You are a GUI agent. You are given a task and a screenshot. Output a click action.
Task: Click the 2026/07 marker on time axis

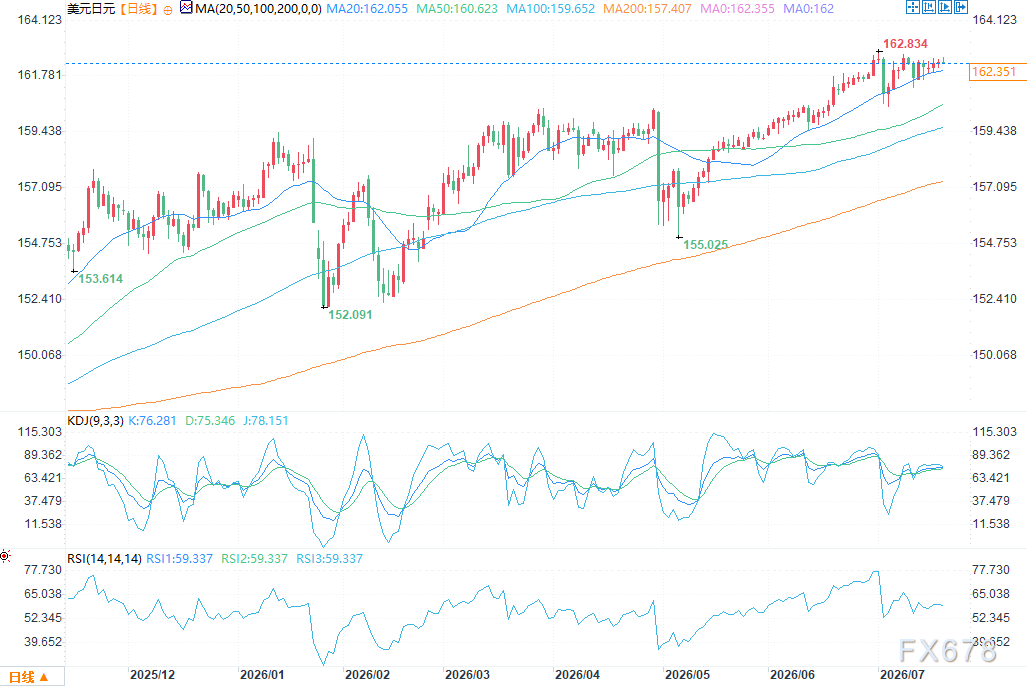902,674
